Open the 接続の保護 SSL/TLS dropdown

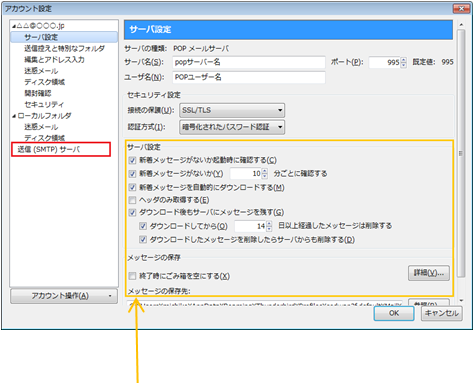pyautogui.click(x=232, y=110)
